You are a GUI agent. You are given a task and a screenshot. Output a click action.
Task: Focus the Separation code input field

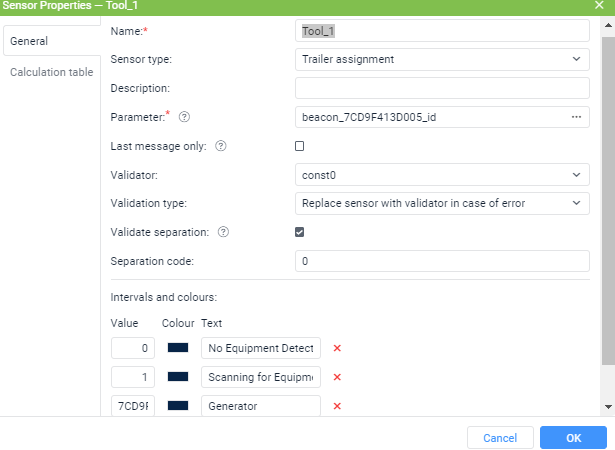click(442, 261)
